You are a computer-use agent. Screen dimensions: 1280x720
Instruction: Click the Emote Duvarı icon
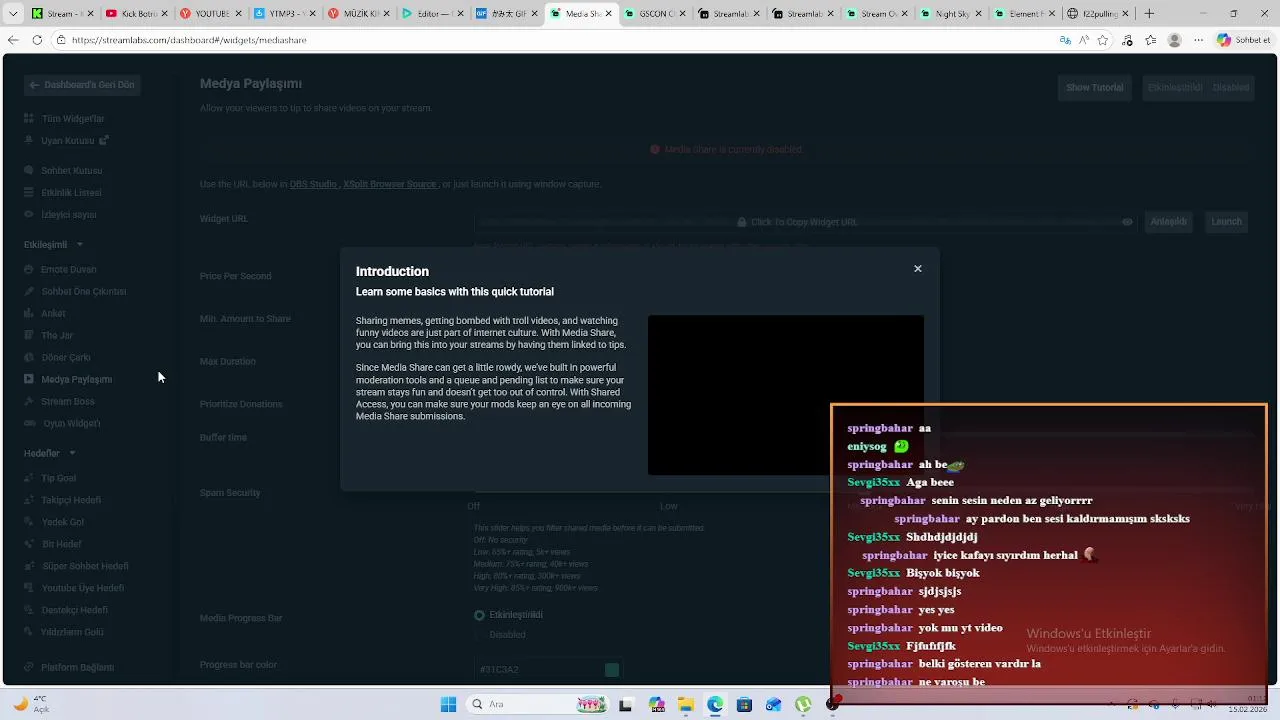(x=29, y=270)
